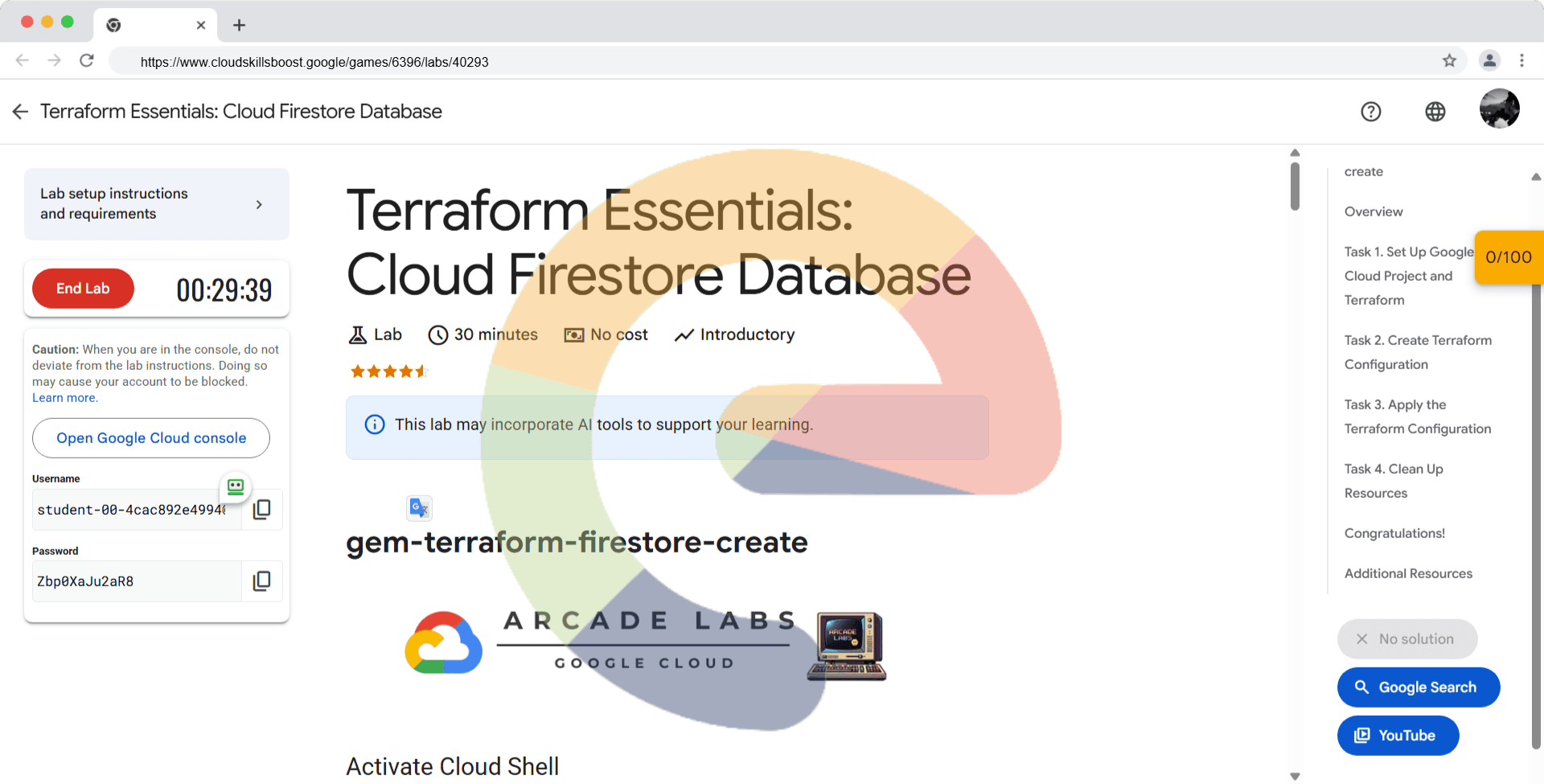Click the Google Search button

1419,688
